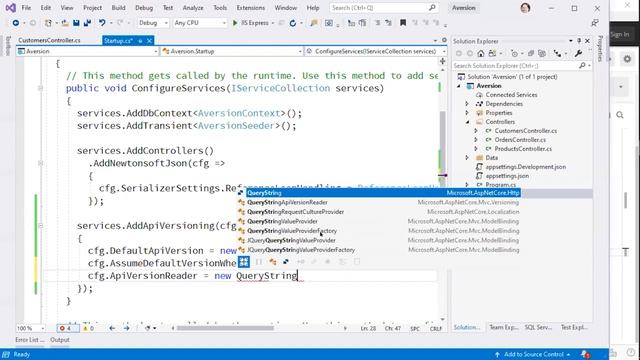The image size is (640, 360).
Task: Click the horizontal scrollbar in code editor
Action: coord(225,328)
